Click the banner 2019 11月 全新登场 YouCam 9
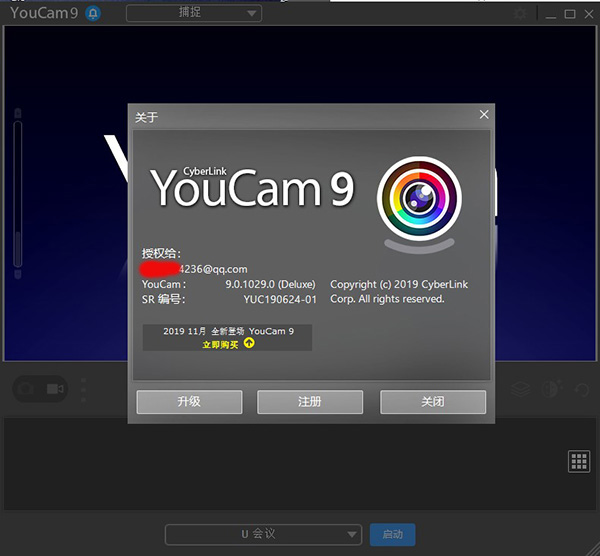This screenshot has height=556, width=600. [227, 331]
